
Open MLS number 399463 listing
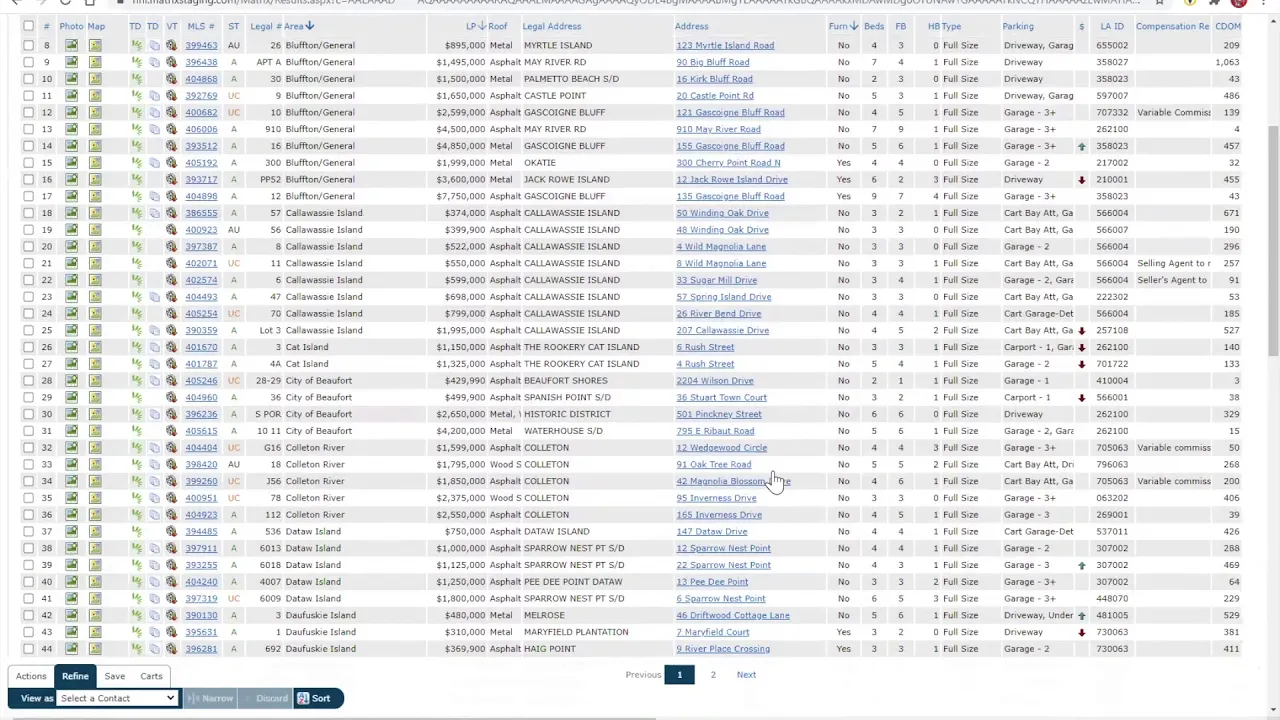click(201, 45)
